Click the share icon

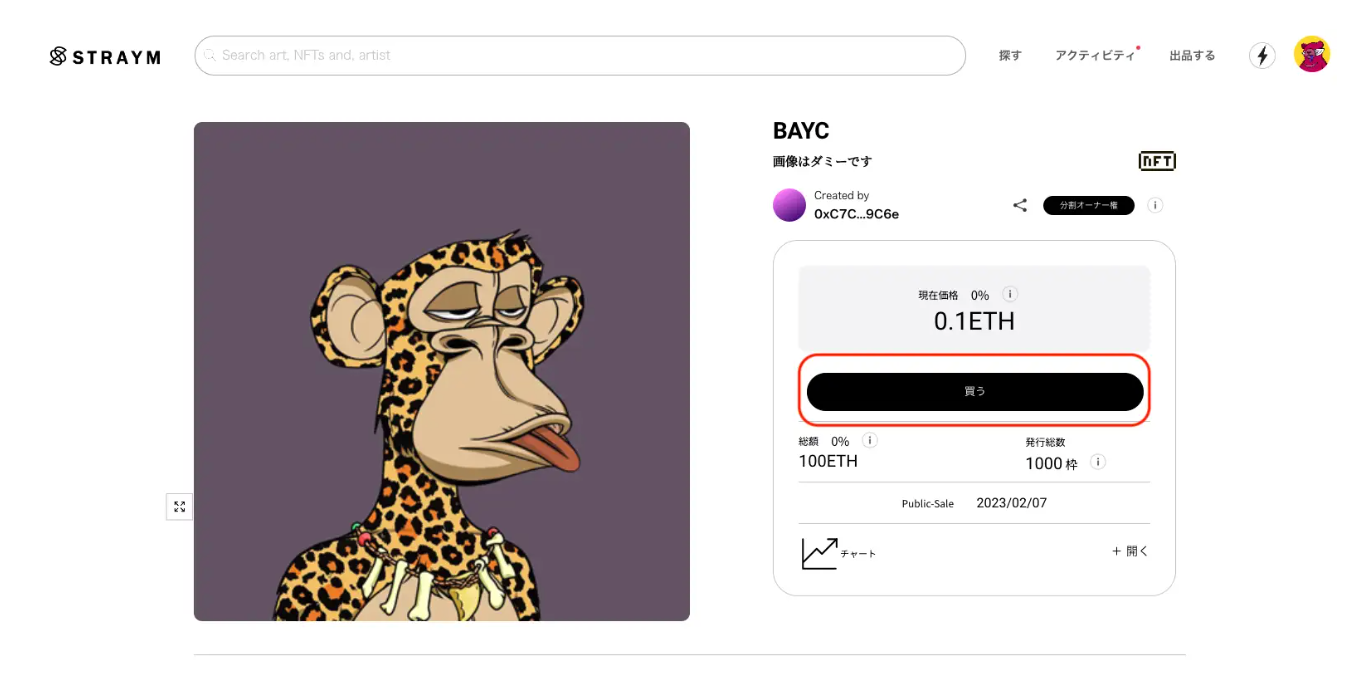(x=1020, y=205)
